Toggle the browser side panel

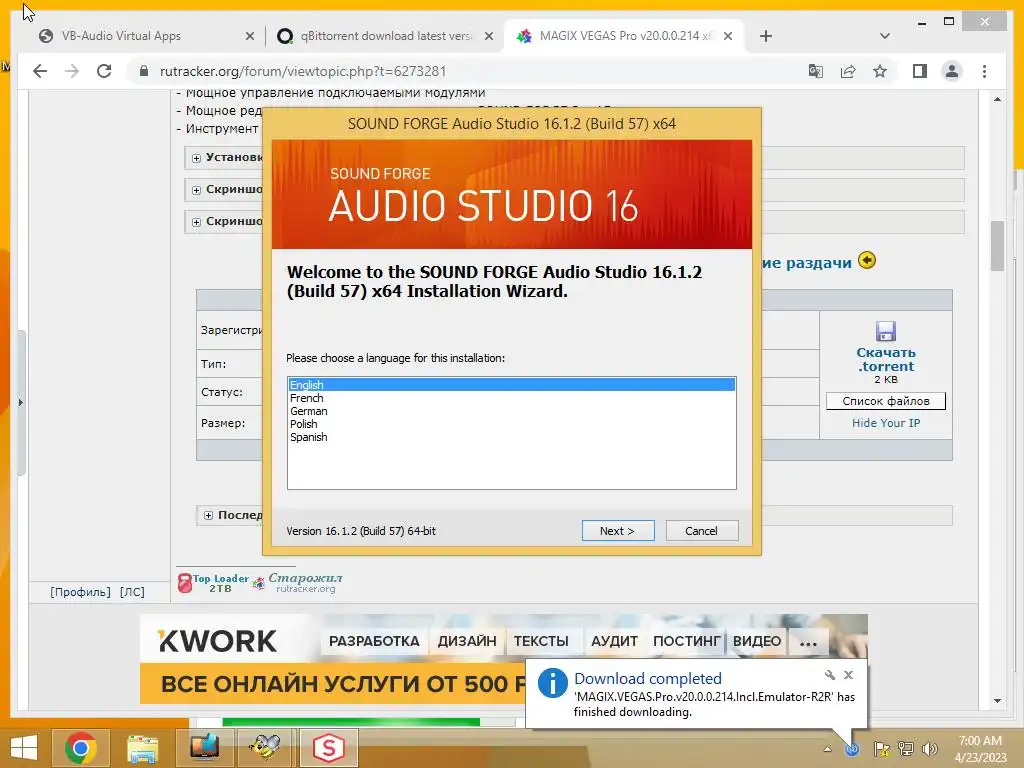click(920, 71)
